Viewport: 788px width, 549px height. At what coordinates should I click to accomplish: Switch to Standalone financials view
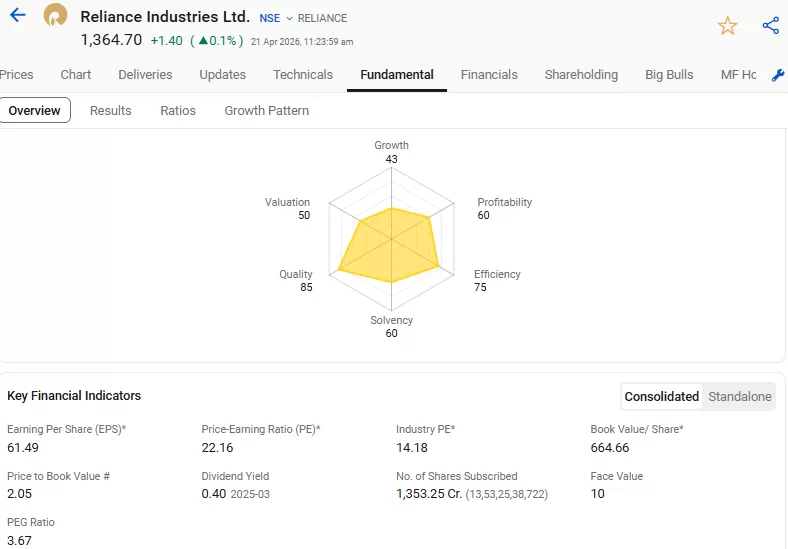pos(740,397)
